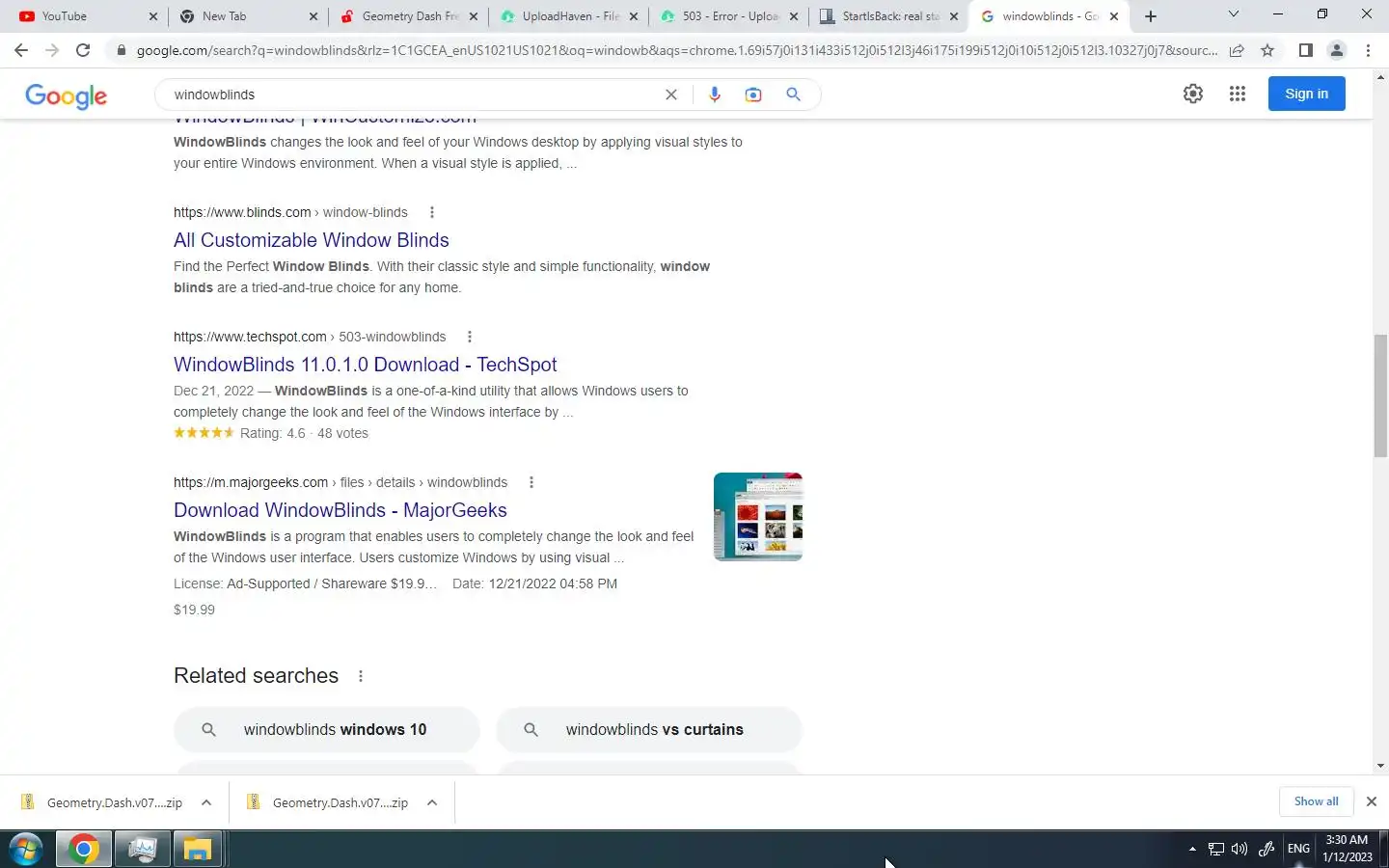Switch to the StartIsBack tab
This screenshot has height=868, width=1389.
click(887, 16)
